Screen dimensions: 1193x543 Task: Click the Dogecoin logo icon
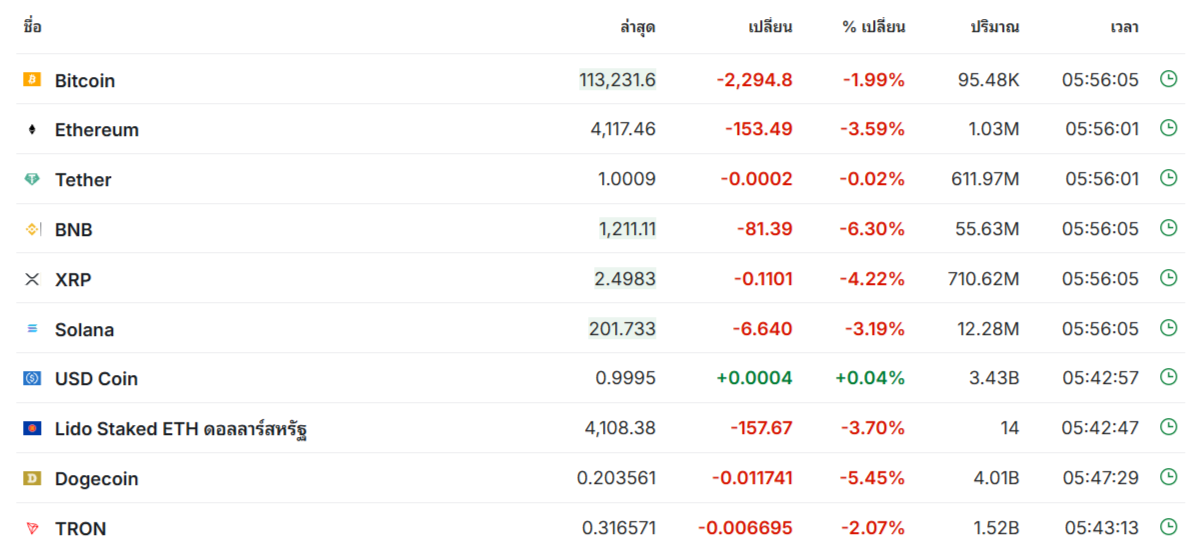32,479
